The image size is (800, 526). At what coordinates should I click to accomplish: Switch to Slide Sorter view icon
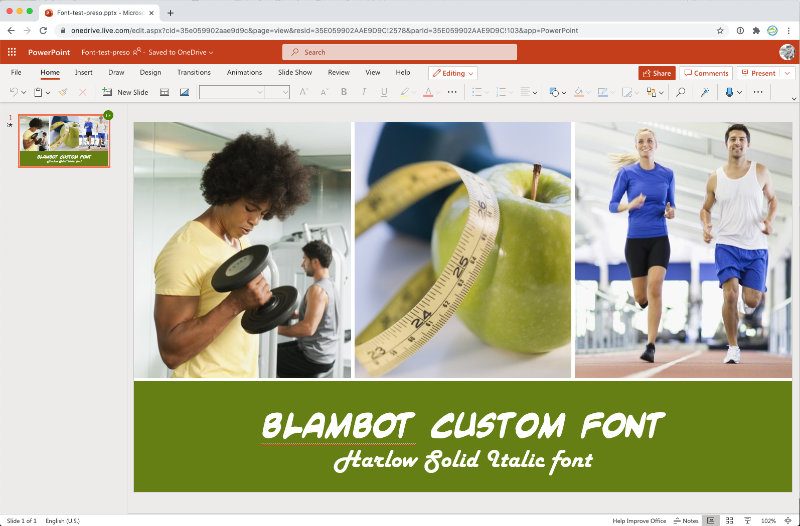730,520
